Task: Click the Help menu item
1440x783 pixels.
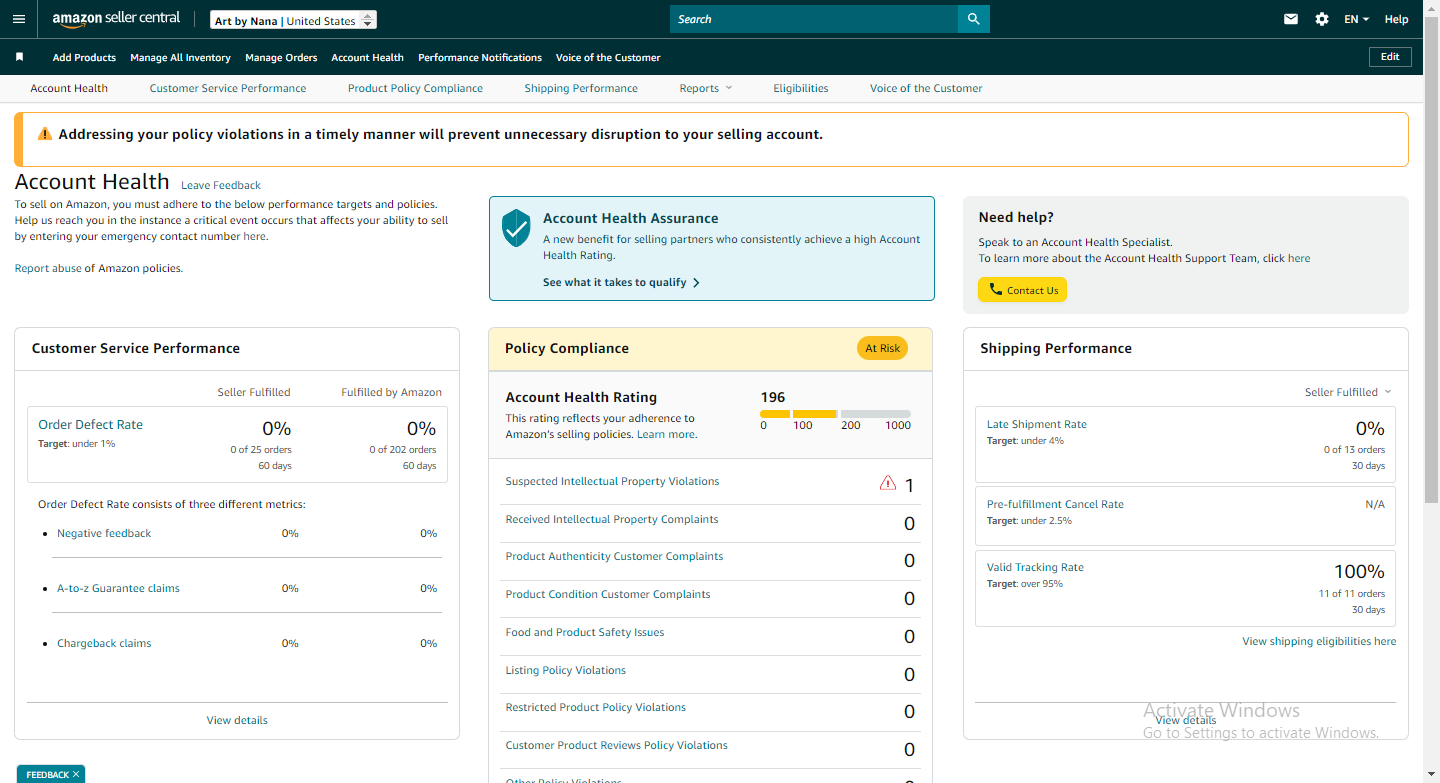Action: coord(1397,19)
